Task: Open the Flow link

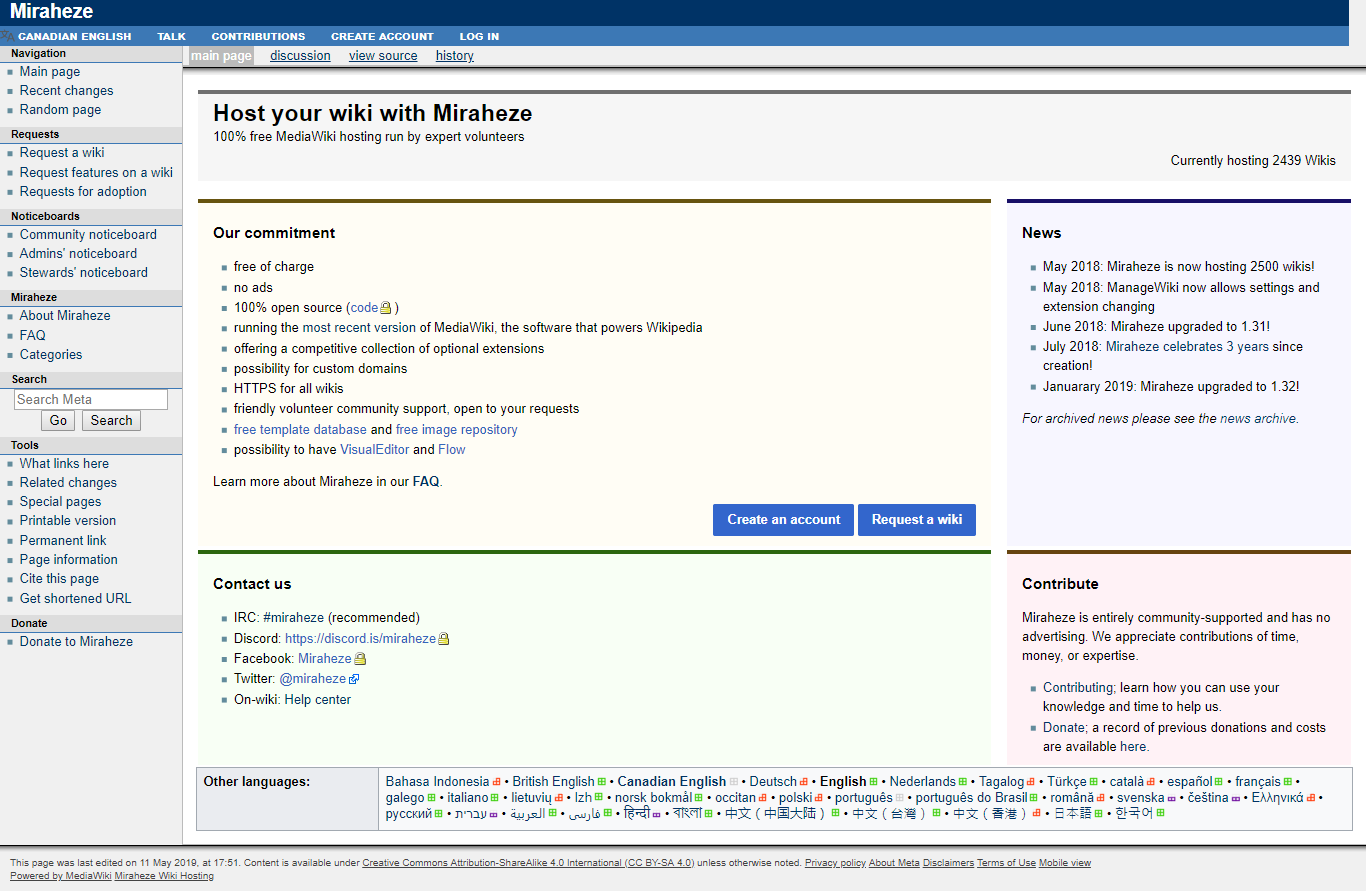Action: click(452, 450)
